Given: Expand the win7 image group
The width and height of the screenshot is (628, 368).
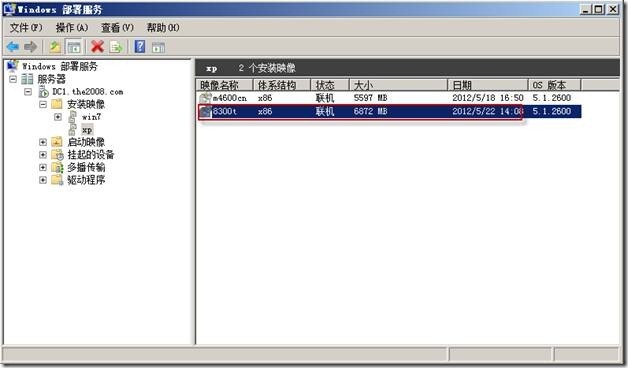Looking at the screenshot, I should coord(58,117).
